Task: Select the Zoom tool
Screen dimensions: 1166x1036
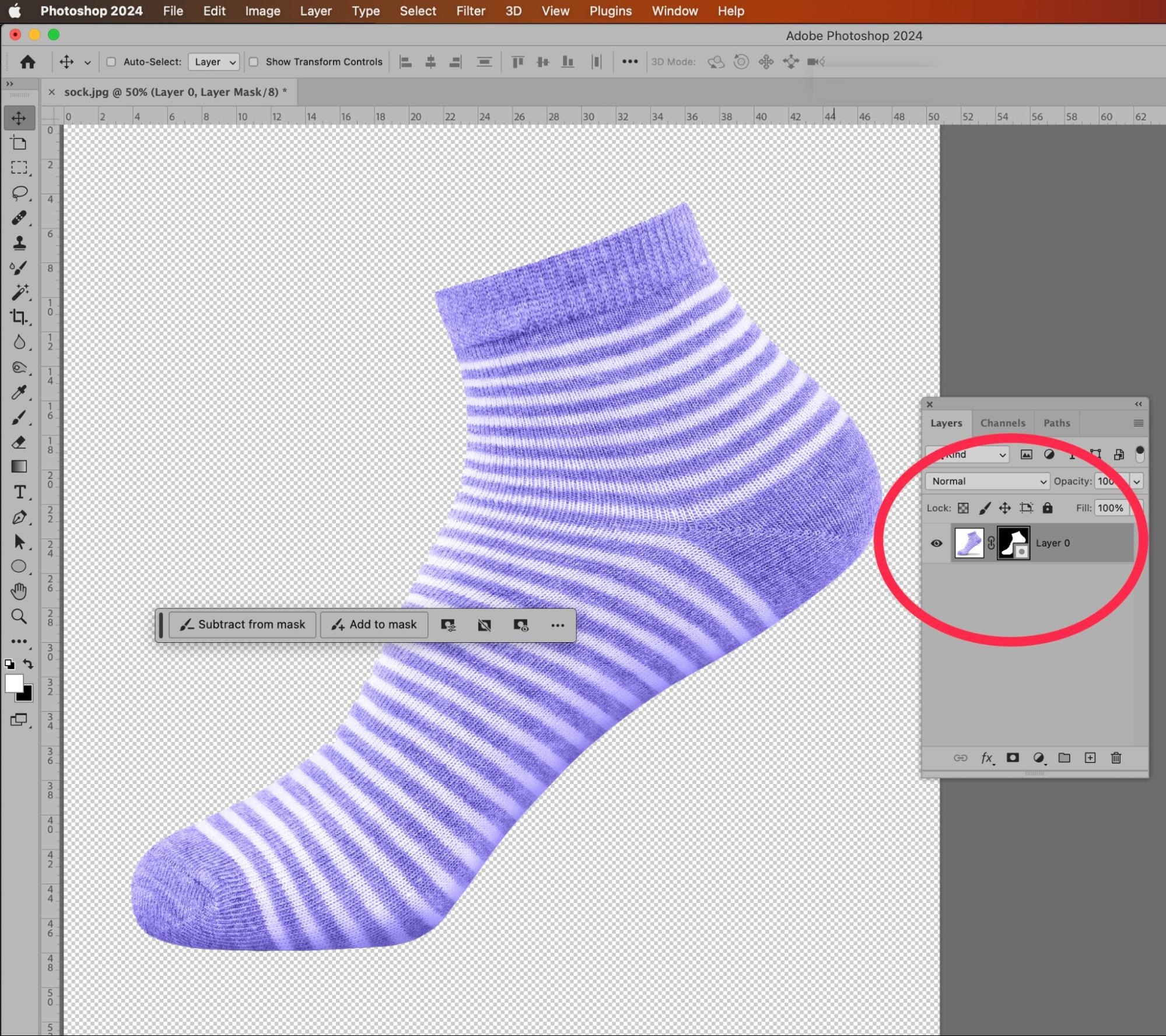Action: tap(19, 616)
